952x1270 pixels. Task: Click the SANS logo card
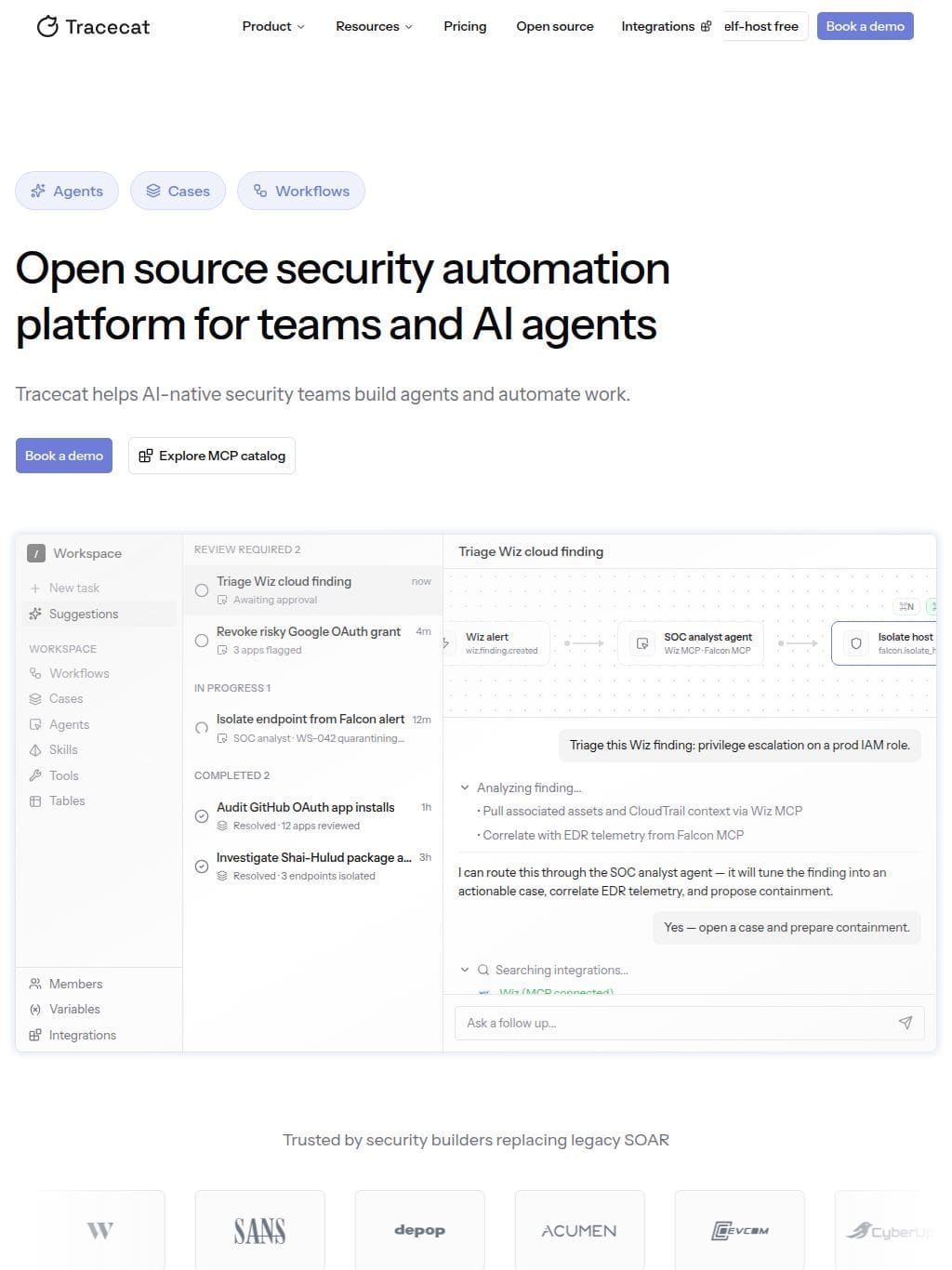coord(259,1230)
